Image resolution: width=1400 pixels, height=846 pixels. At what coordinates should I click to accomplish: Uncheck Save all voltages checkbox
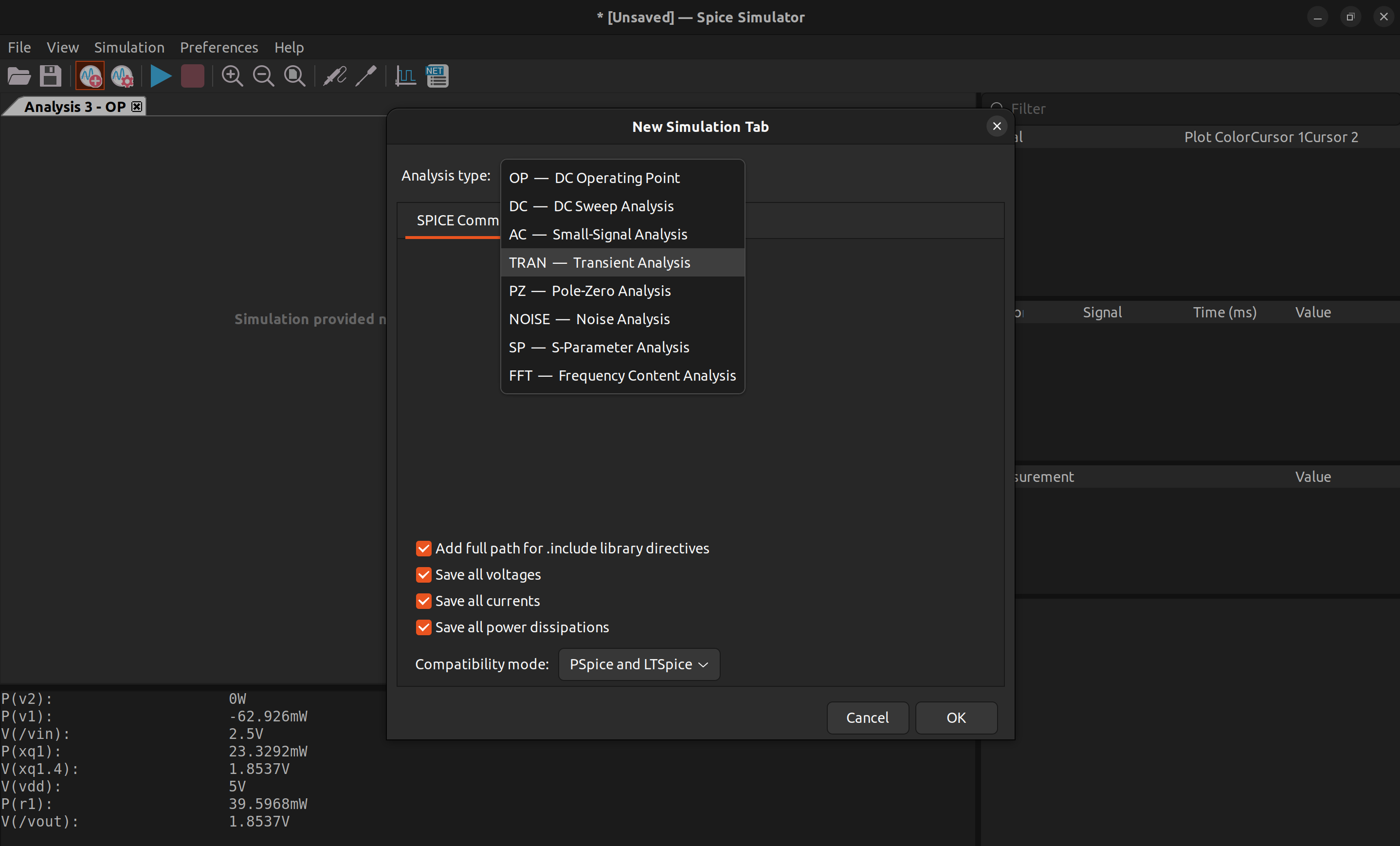pos(423,574)
